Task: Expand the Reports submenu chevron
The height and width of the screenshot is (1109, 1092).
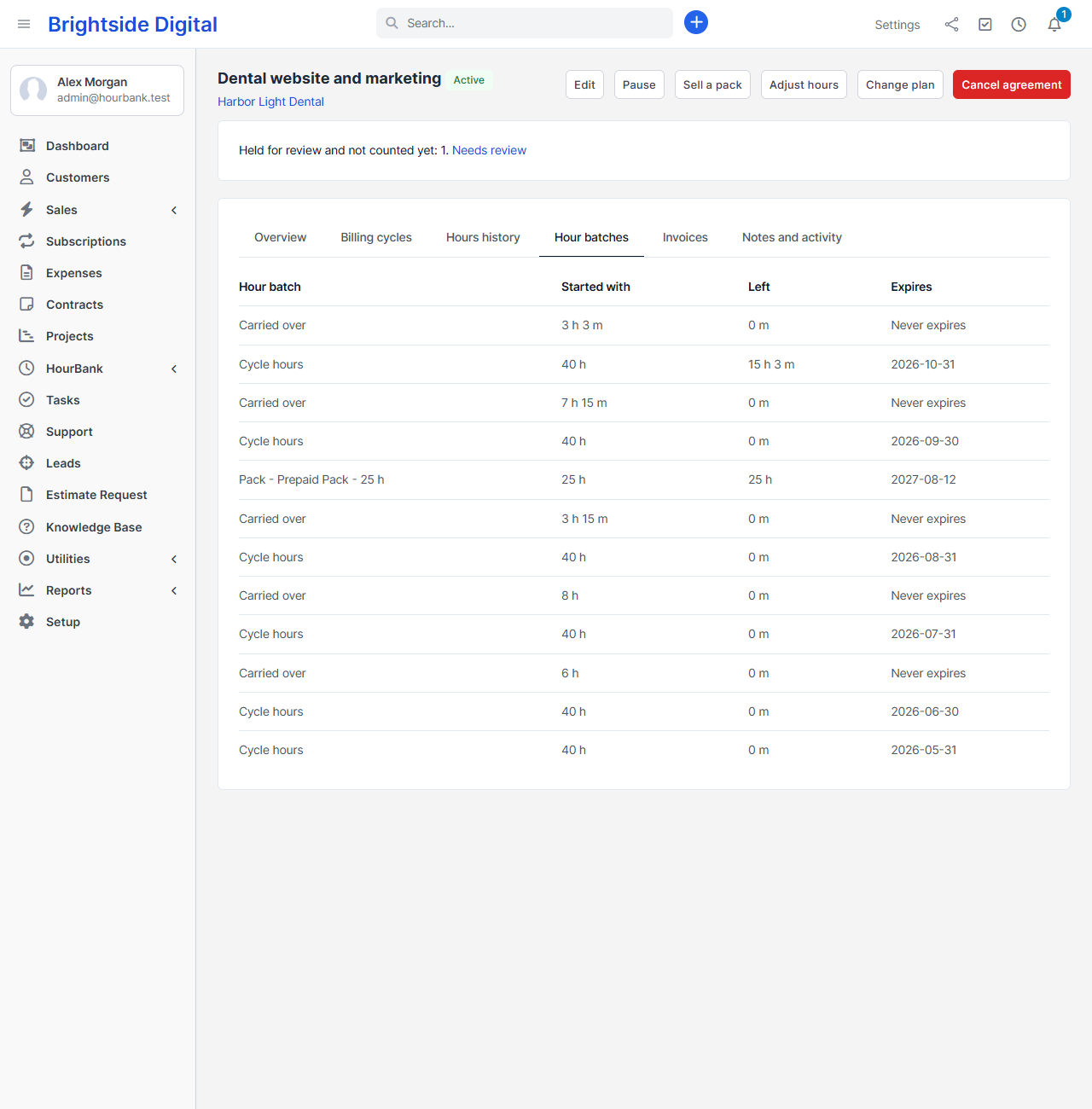Action: tap(174, 590)
